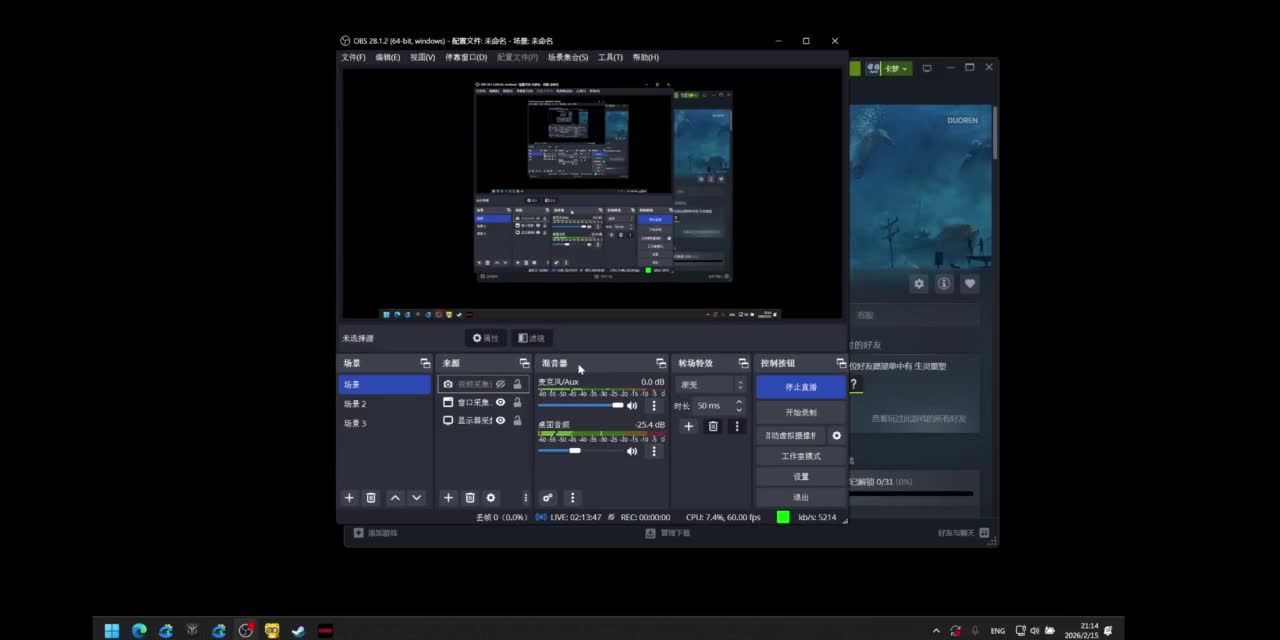Open source properties gear in Sources panel
Viewport: 1280px width, 640px height.
491,498
